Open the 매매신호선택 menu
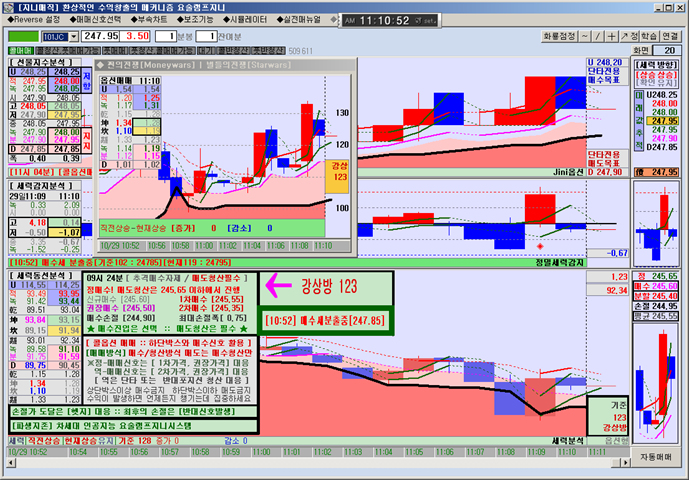Screen dimensions: 689x480 click(95, 20)
